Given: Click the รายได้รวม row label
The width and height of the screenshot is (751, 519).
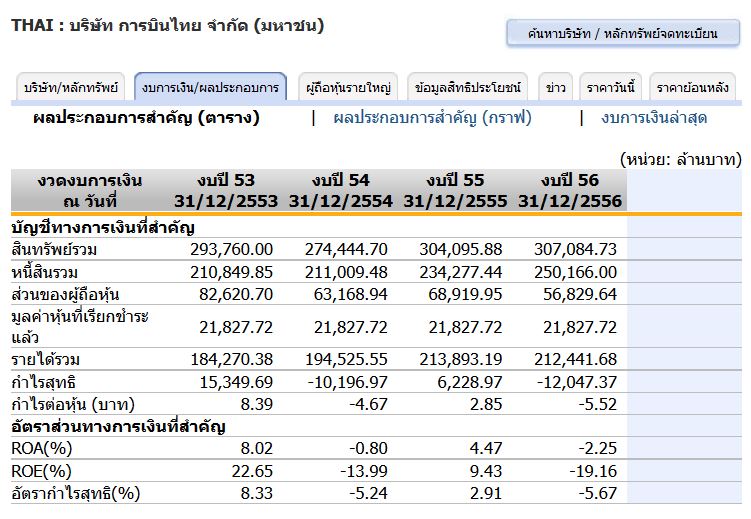Looking at the screenshot, I should (46, 359).
